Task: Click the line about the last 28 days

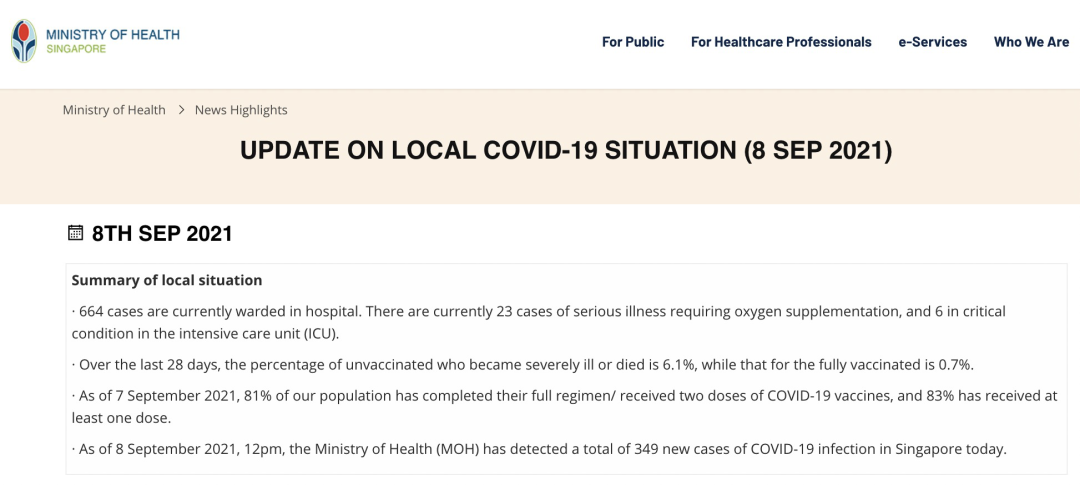Action: [523, 365]
